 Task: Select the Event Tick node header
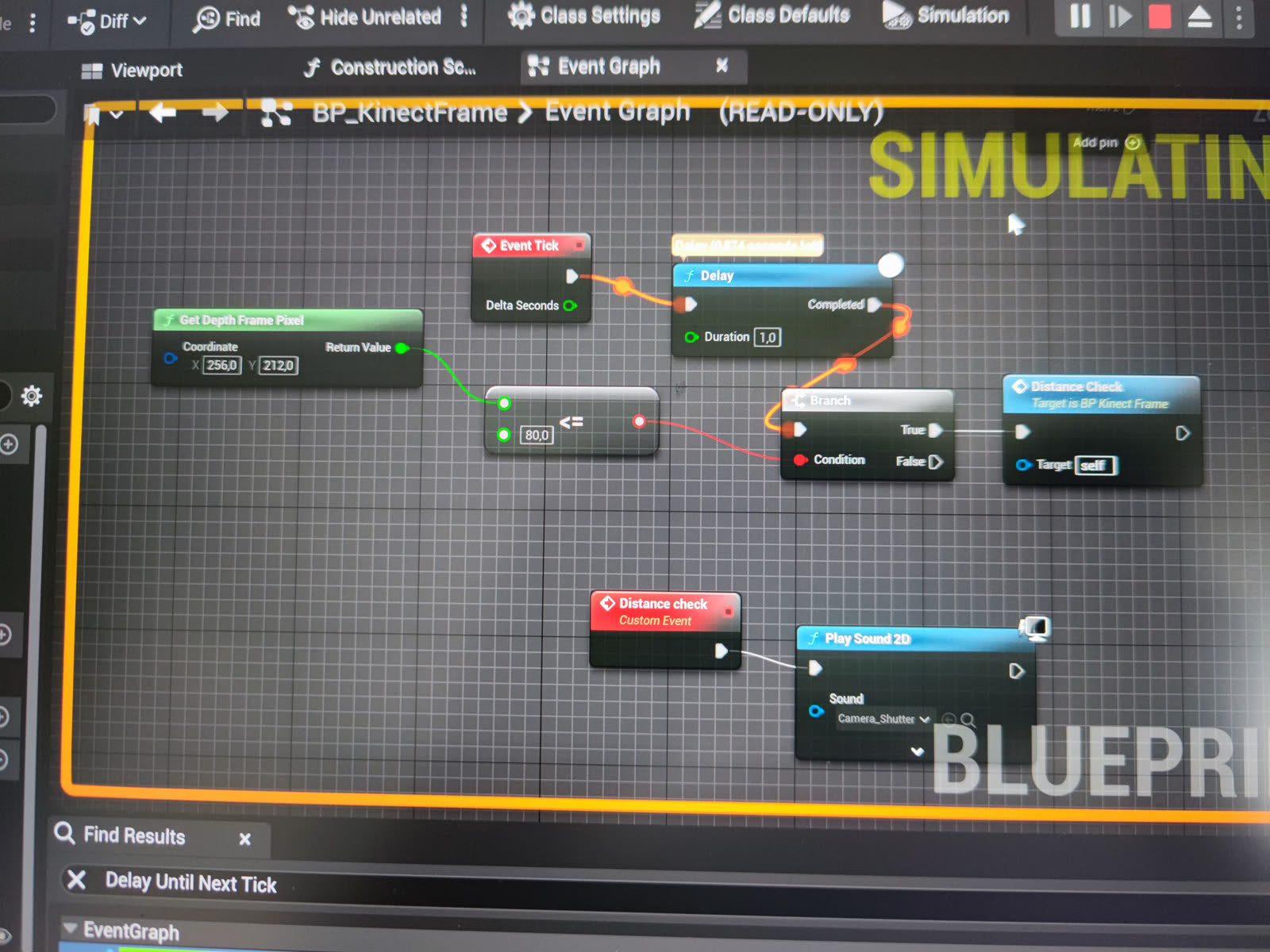point(530,245)
